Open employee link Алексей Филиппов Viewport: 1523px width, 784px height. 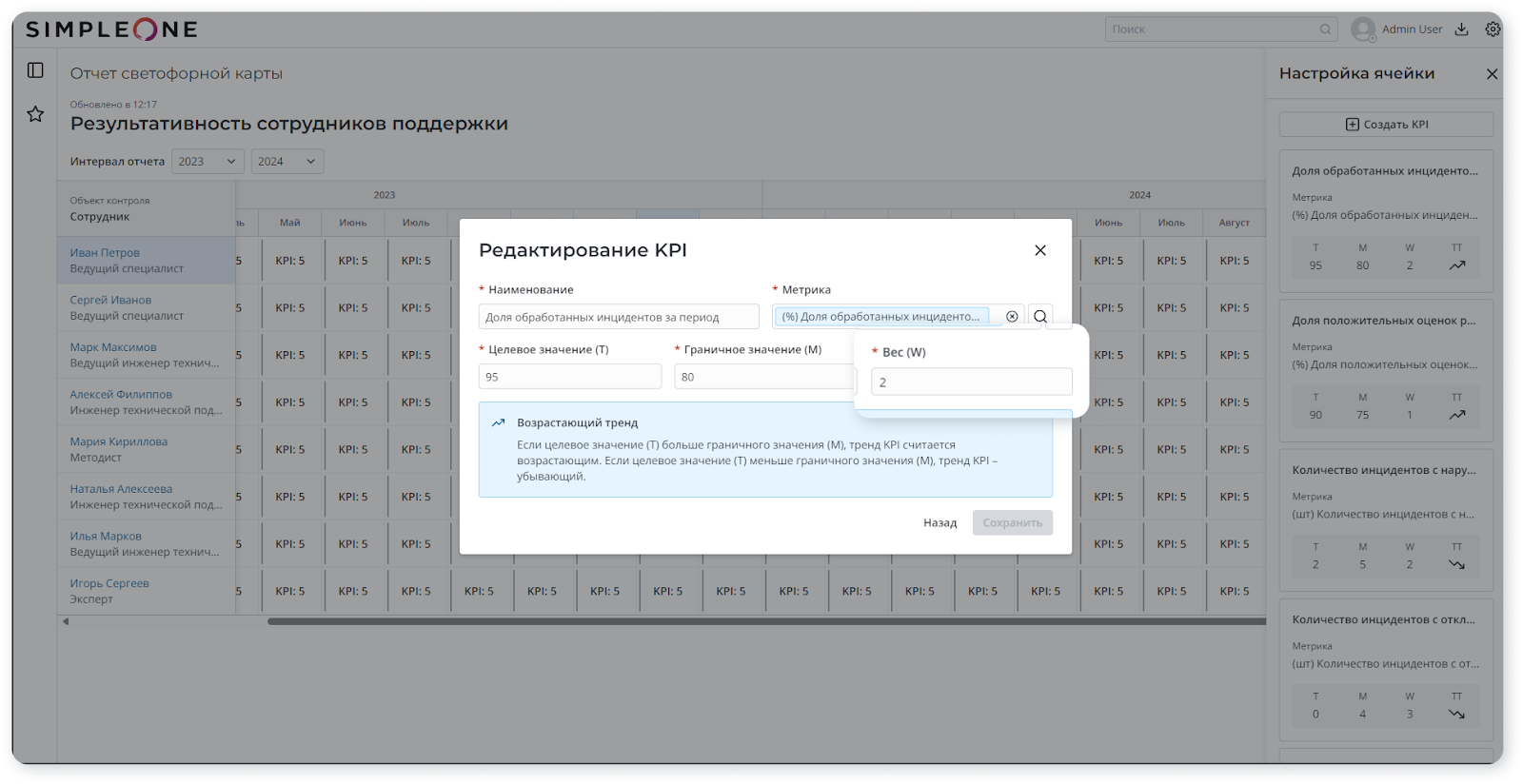[x=121, y=394]
